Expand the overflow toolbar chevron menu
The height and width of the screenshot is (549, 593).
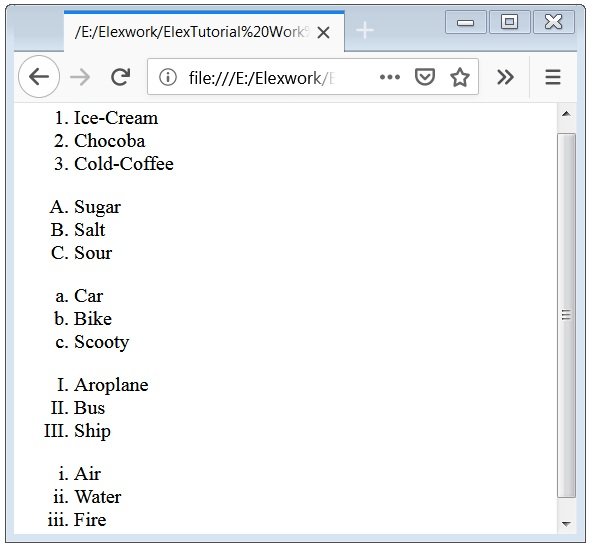pos(505,77)
